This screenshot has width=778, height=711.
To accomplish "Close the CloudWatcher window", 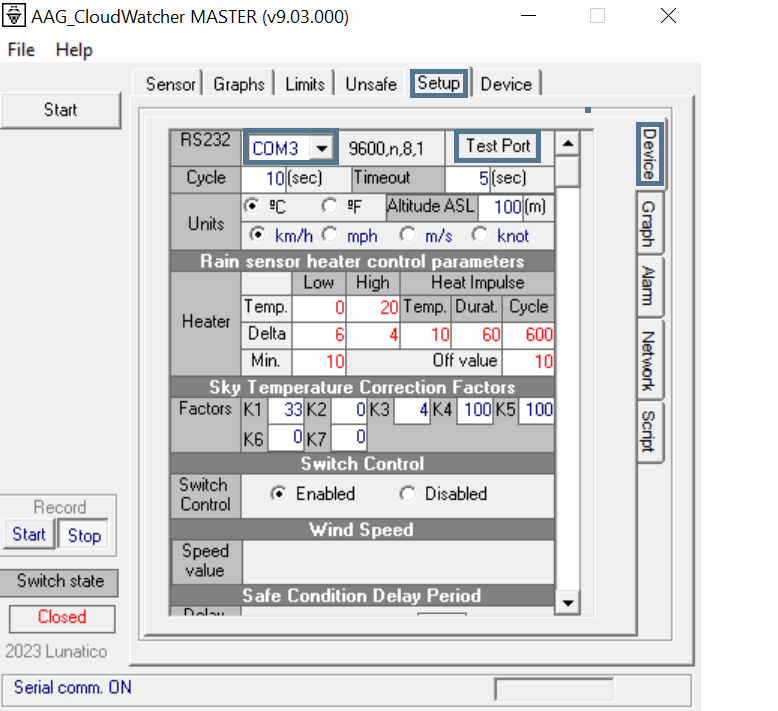I will [x=668, y=15].
